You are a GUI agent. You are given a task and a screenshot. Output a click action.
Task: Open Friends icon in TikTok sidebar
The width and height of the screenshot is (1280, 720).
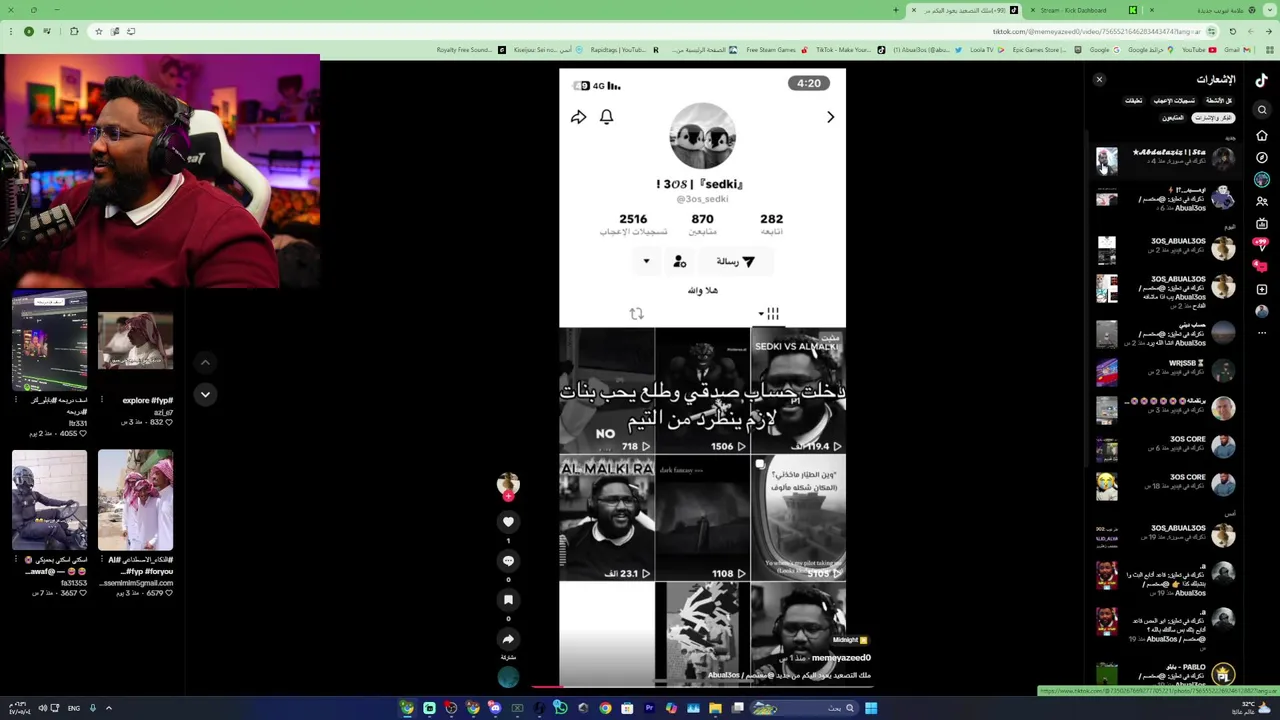click(x=1262, y=201)
